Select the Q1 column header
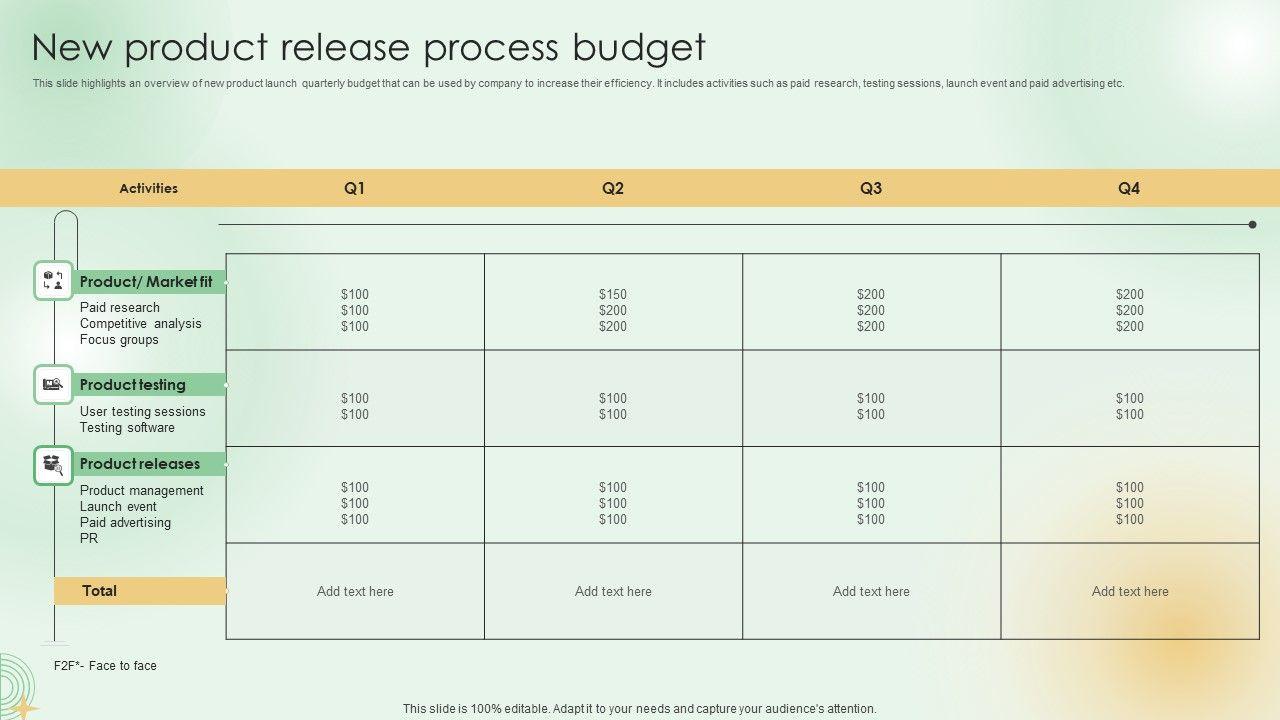 (355, 188)
